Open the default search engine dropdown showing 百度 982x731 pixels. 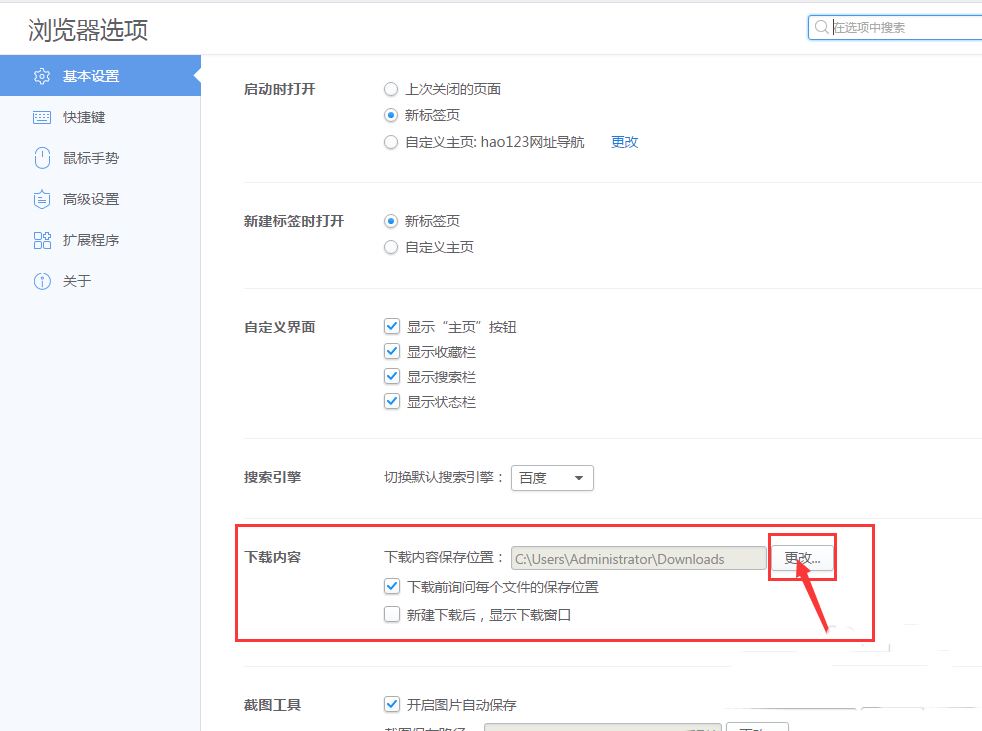point(552,478)
